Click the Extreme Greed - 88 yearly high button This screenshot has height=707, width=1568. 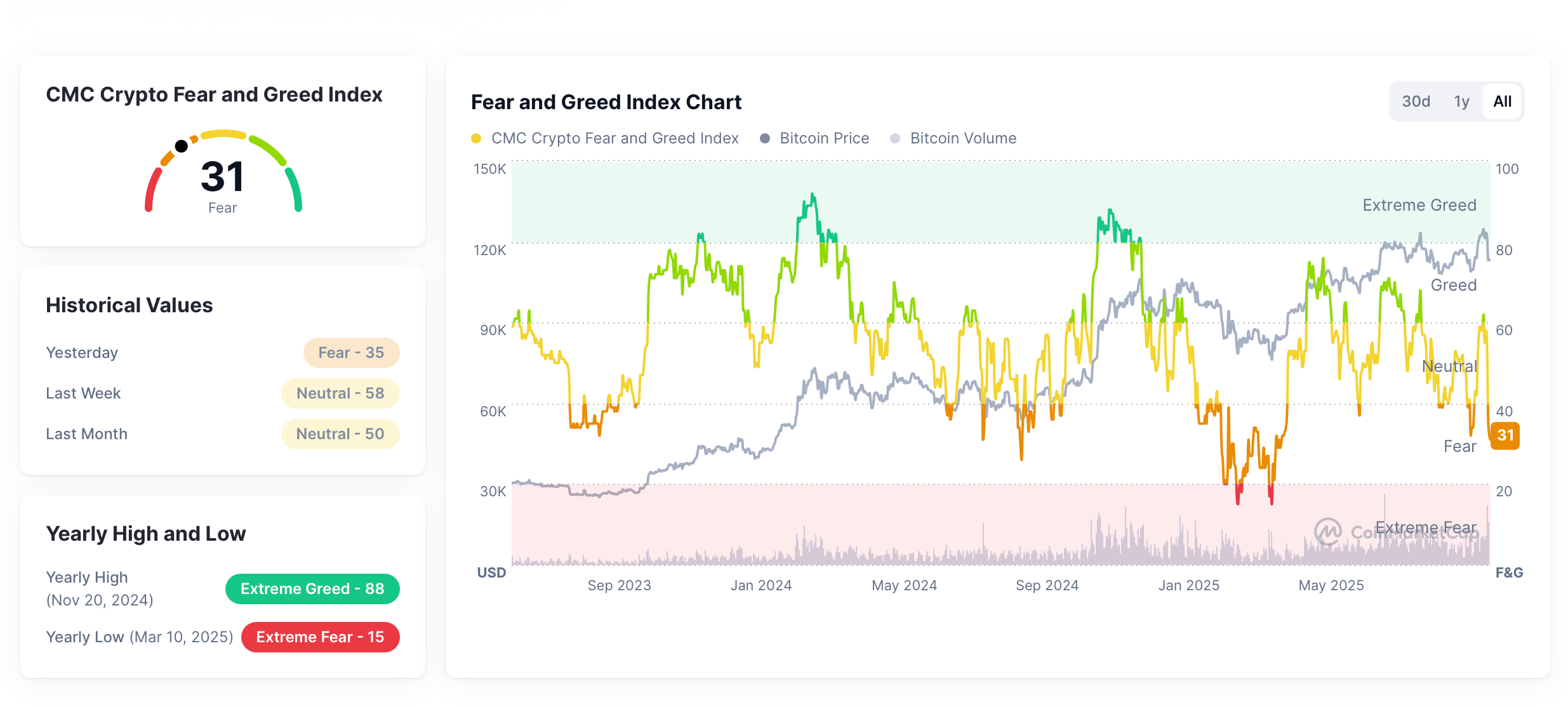(x=312, y=589)
